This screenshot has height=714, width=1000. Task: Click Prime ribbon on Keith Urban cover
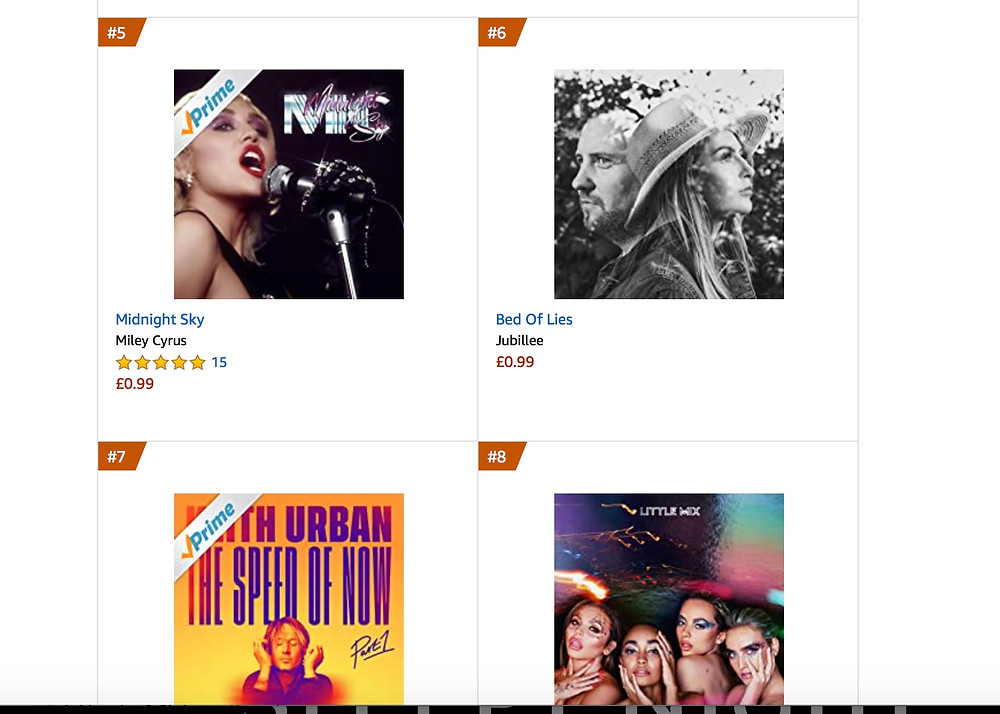(x=209, y=530)
